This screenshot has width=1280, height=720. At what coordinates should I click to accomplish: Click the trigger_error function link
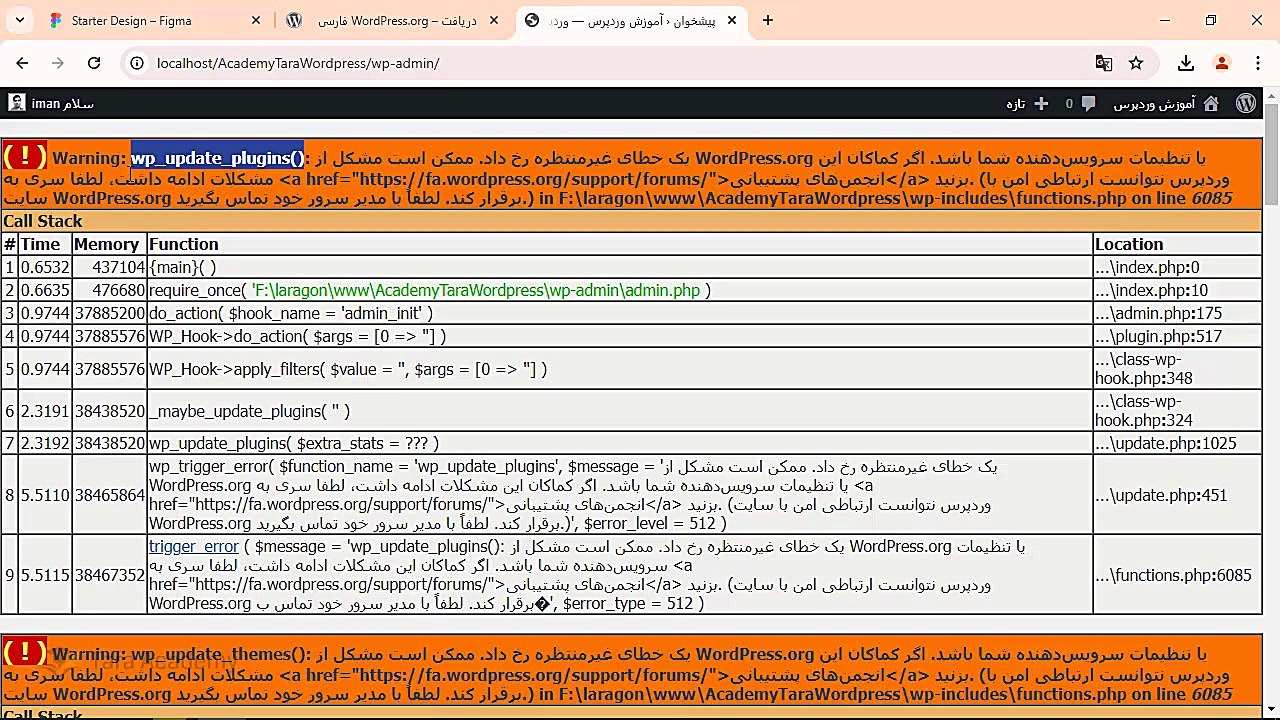pos(194,546)
